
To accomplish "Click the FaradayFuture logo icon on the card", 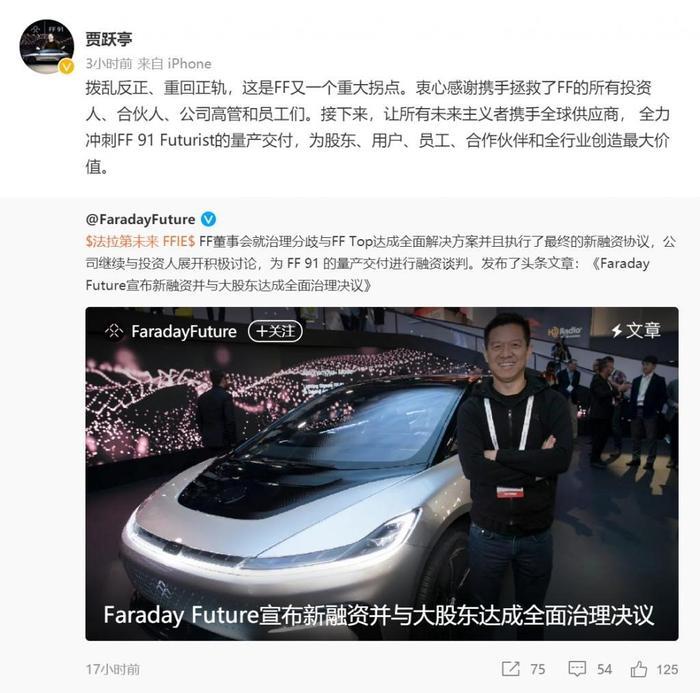I will pyautogui.click(x=114, y=331).
